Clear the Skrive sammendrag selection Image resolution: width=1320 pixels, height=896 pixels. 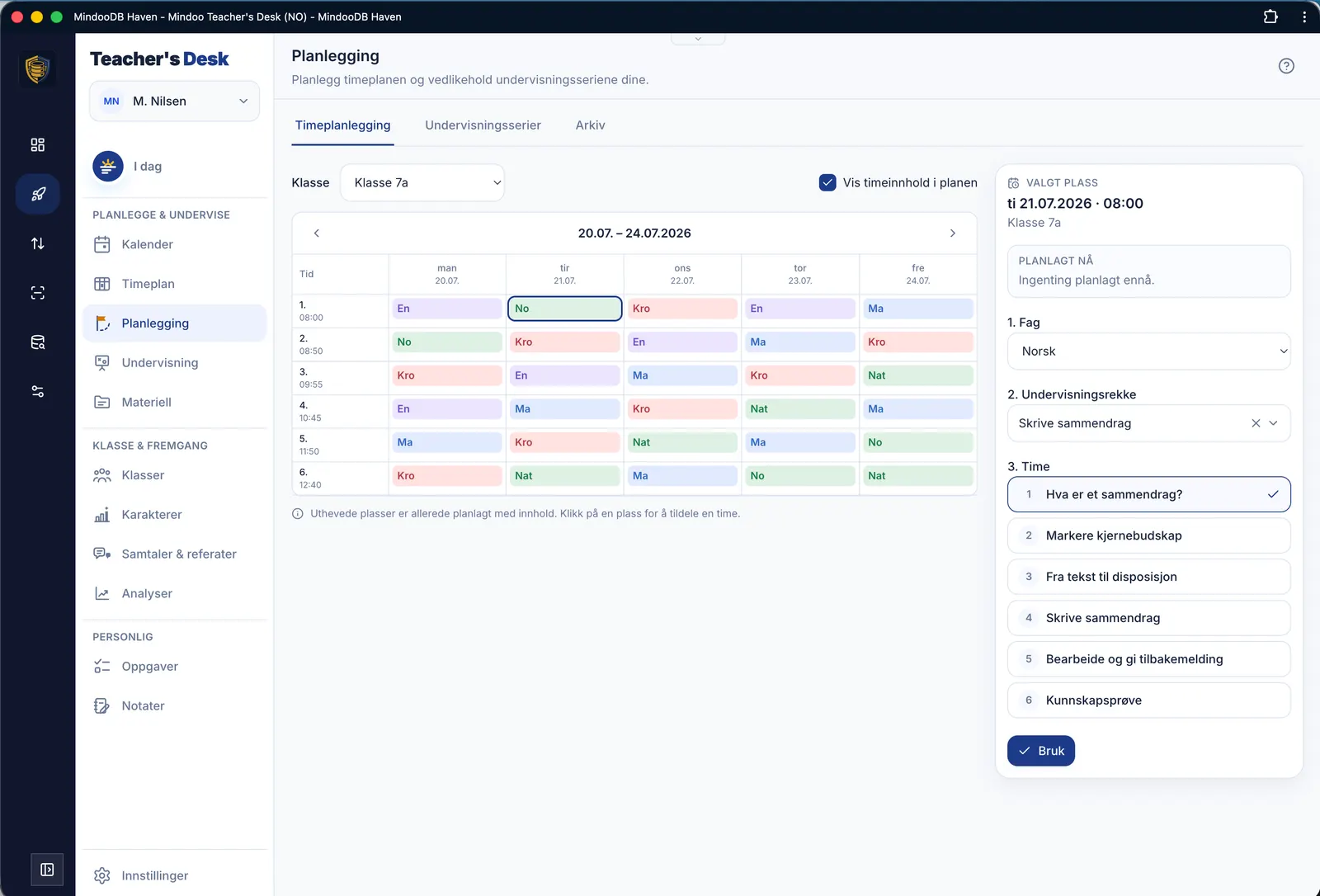[x=1256, y=423]
